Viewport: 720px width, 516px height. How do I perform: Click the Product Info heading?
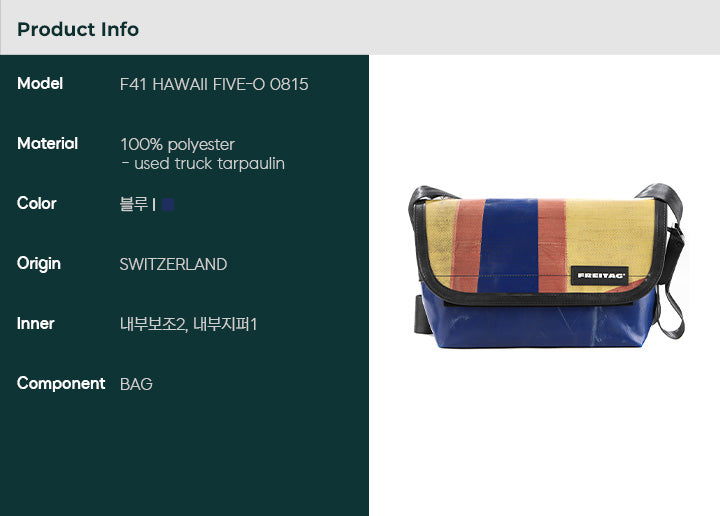pos(78,29)
